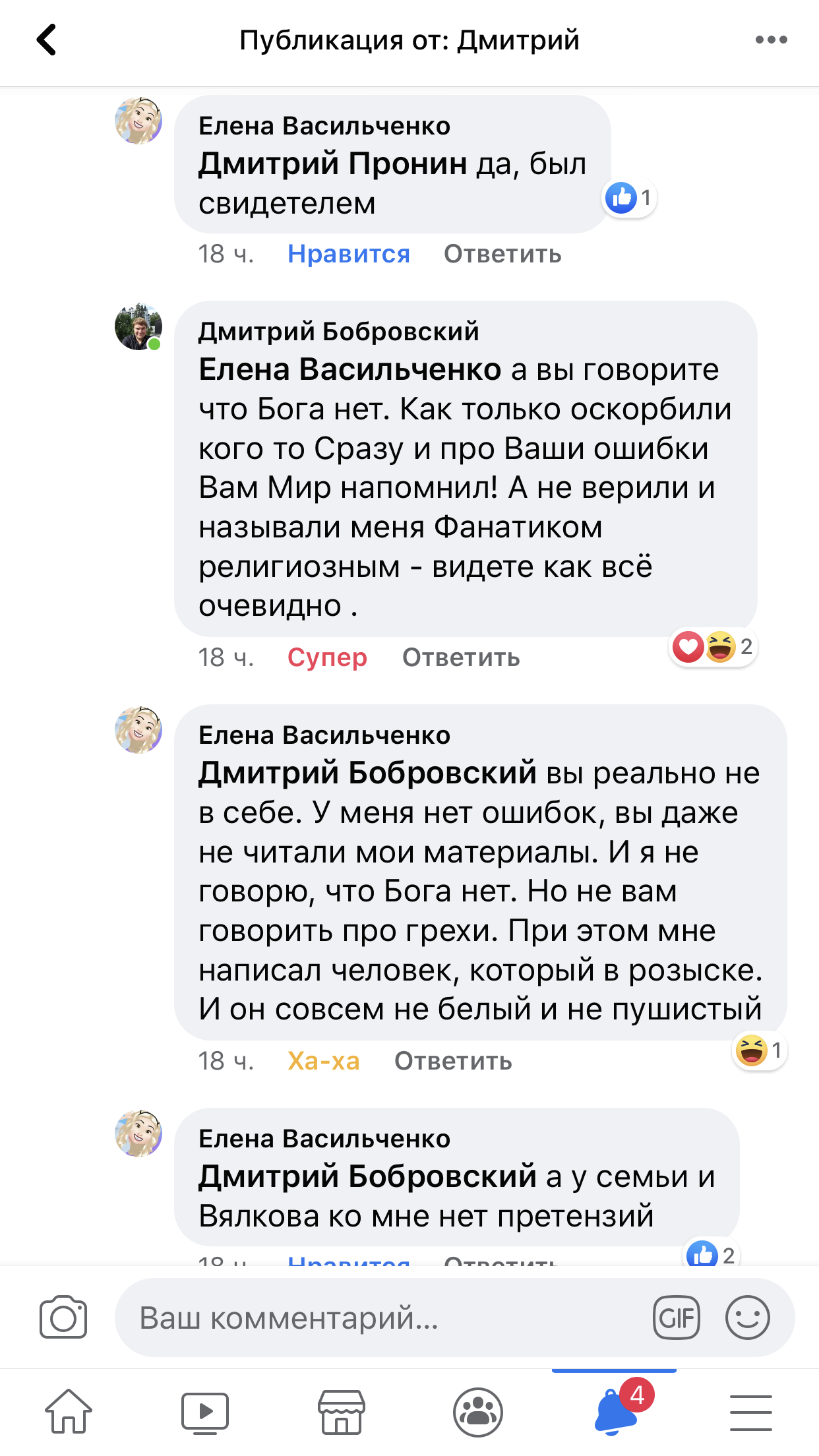819x1456 pixels.
Task: Open the emoji smiley picker
Action: coord(747,1318)
